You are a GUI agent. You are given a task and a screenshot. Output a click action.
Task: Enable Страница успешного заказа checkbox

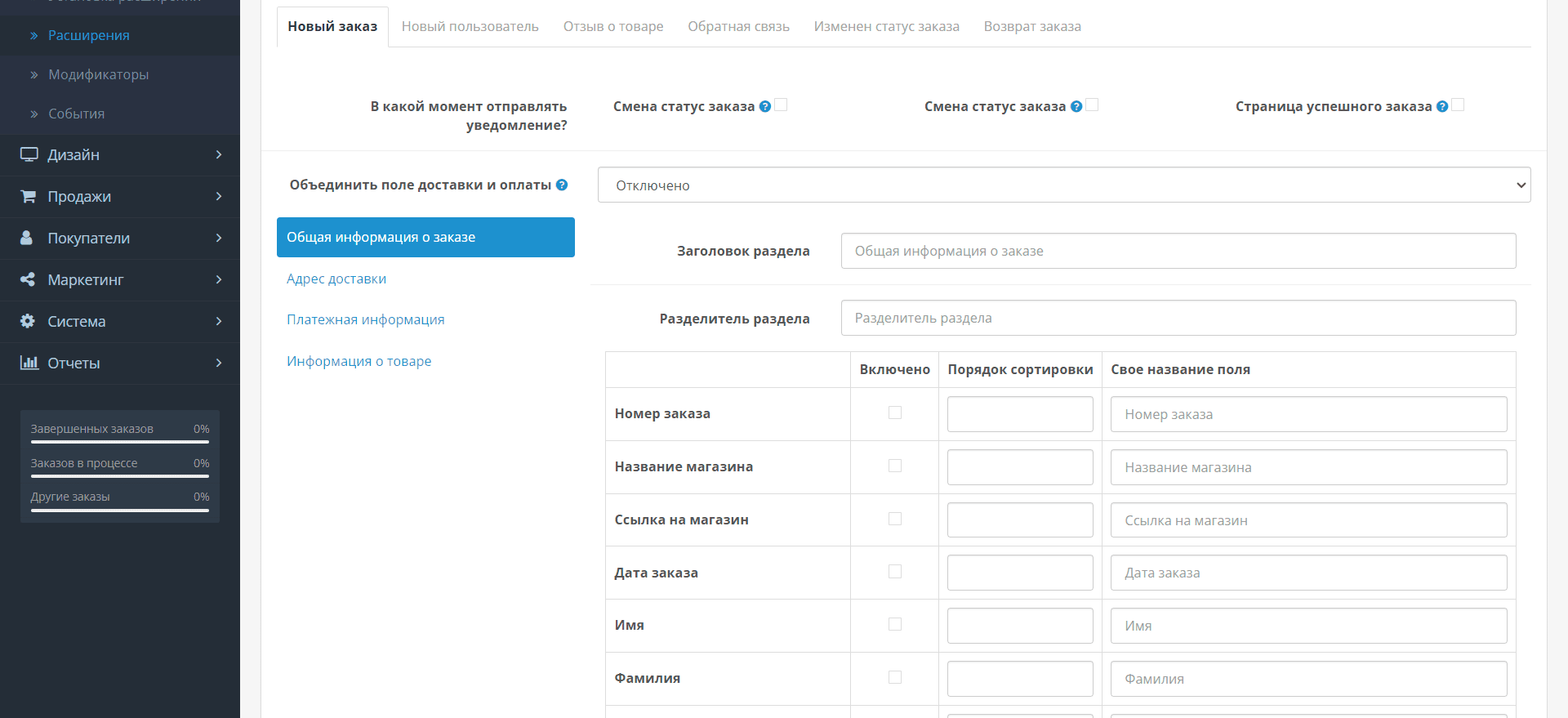click(x=1458, y=105)
